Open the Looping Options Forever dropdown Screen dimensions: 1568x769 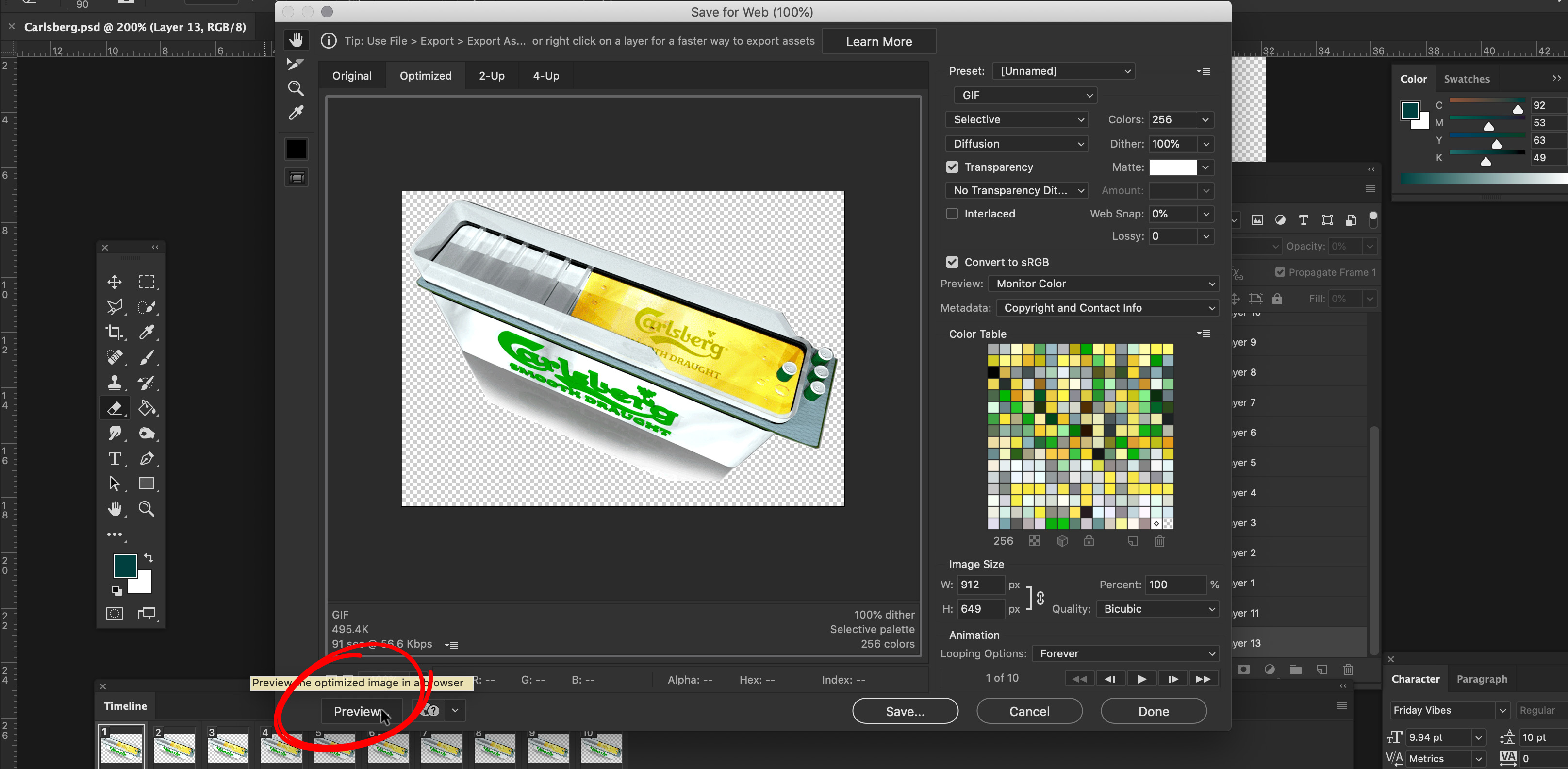point(1125,653)
